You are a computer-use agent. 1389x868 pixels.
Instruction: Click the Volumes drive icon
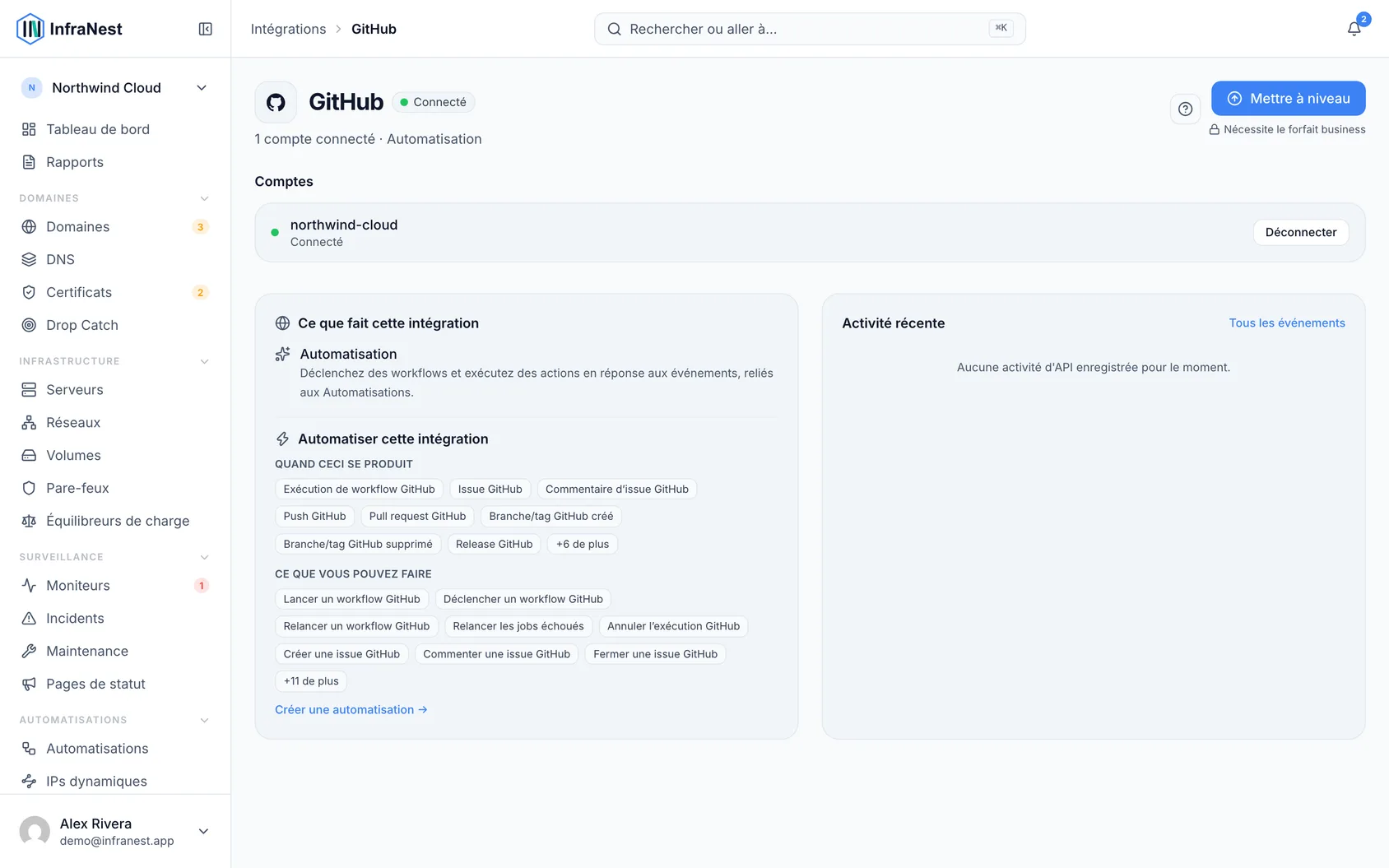(x=29, y=455)
